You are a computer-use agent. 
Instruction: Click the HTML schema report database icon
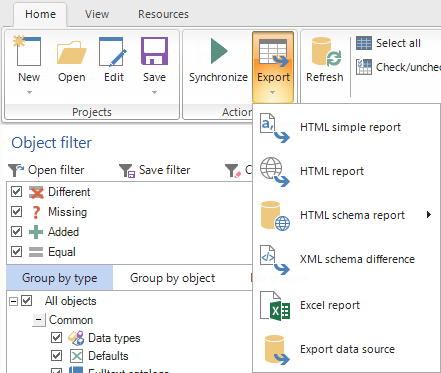point(275,216)
